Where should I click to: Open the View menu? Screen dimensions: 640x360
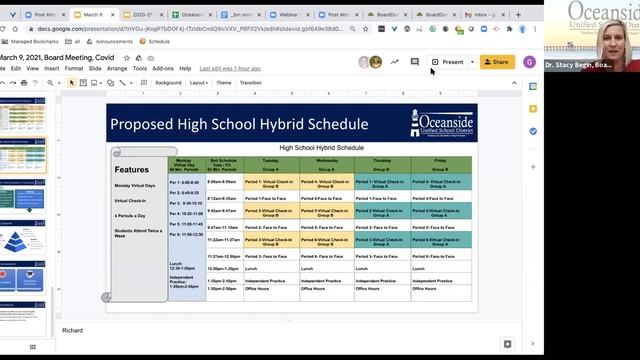pyautogui.click(x=32, y=69)
